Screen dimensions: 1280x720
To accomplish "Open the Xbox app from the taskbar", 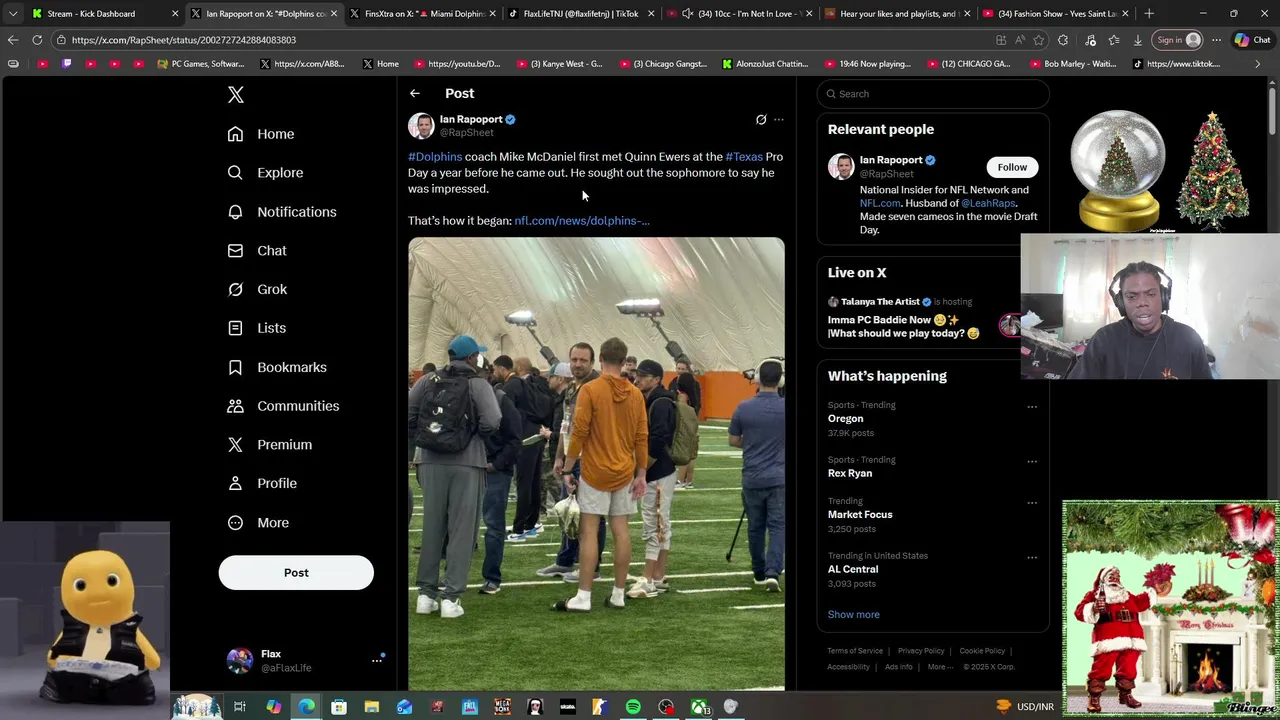I will (x=699, y=707).
